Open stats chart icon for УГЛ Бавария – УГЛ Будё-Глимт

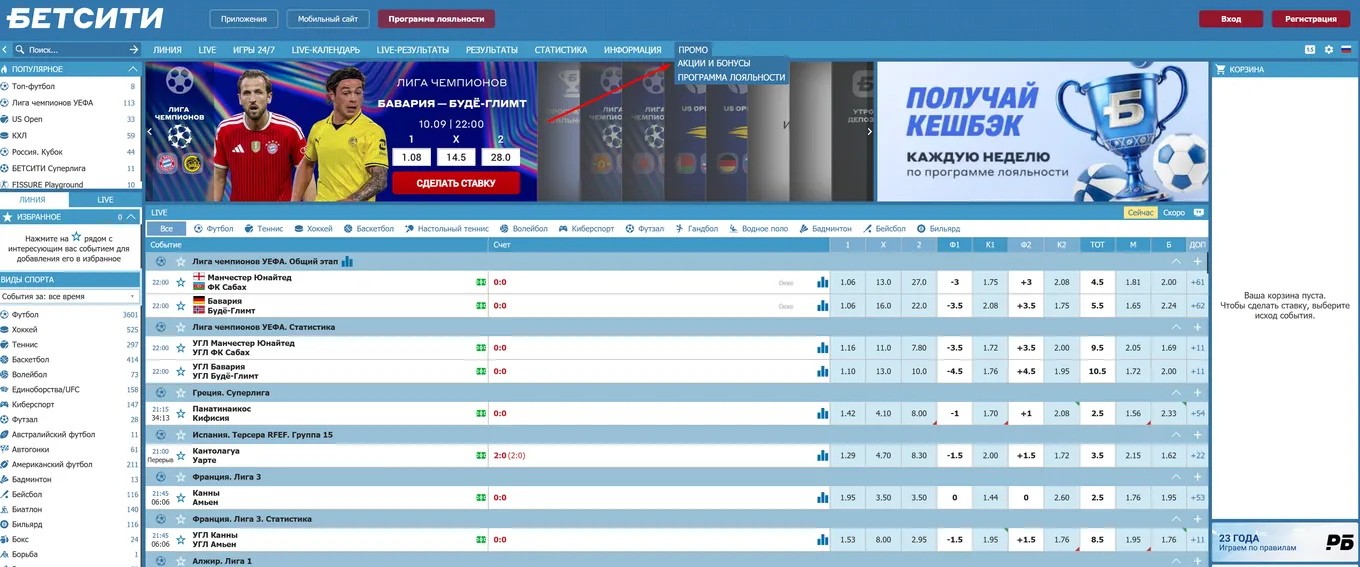click(823, 371)
